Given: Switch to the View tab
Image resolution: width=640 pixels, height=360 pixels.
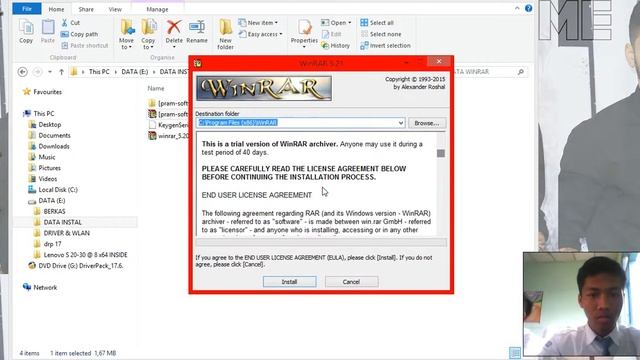Looking at the screenshot, I should (115, 9).
